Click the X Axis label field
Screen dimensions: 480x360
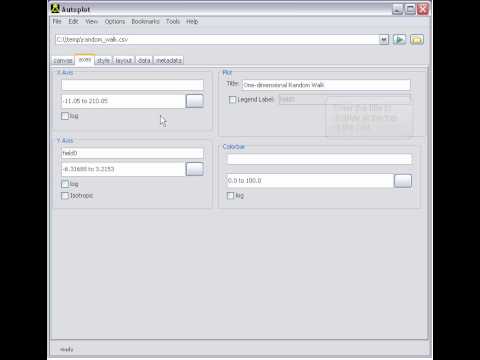132,85
